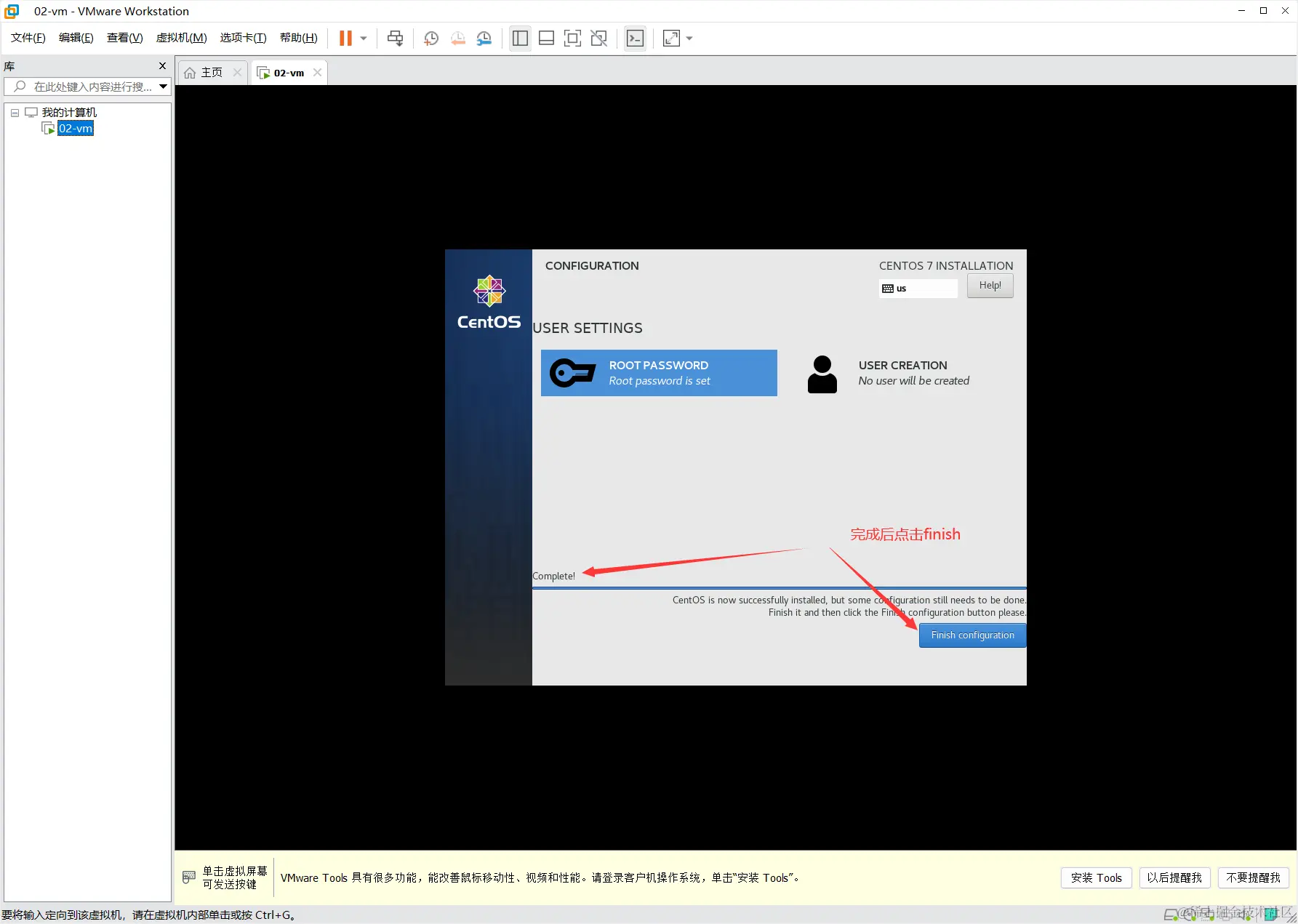Screen dimensions: 1298x924
Task: Open the 文件(F) menu
Action: click(28, 38)
